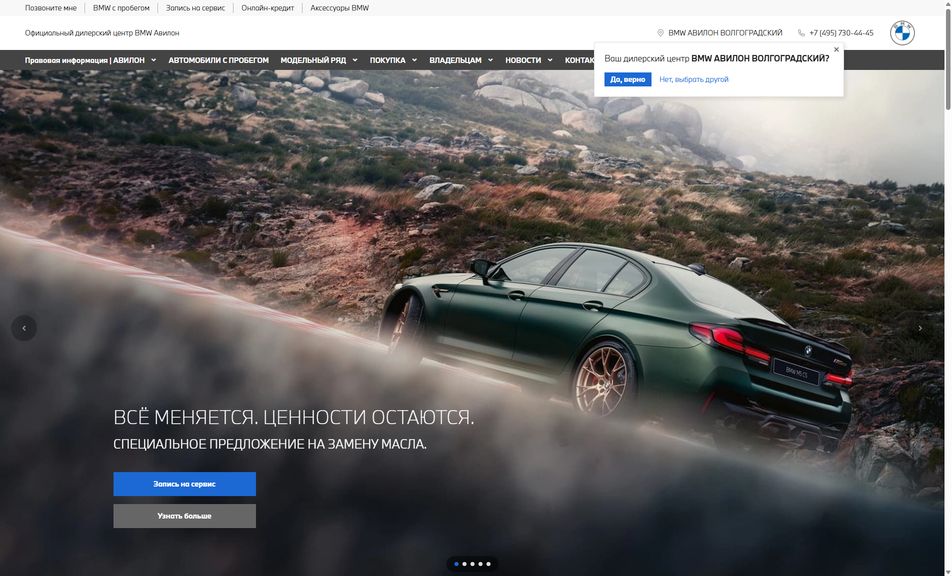Open the МОДЕЛЬНЫЙ РЯД menu
952x576 pixels.
[313, 60]
